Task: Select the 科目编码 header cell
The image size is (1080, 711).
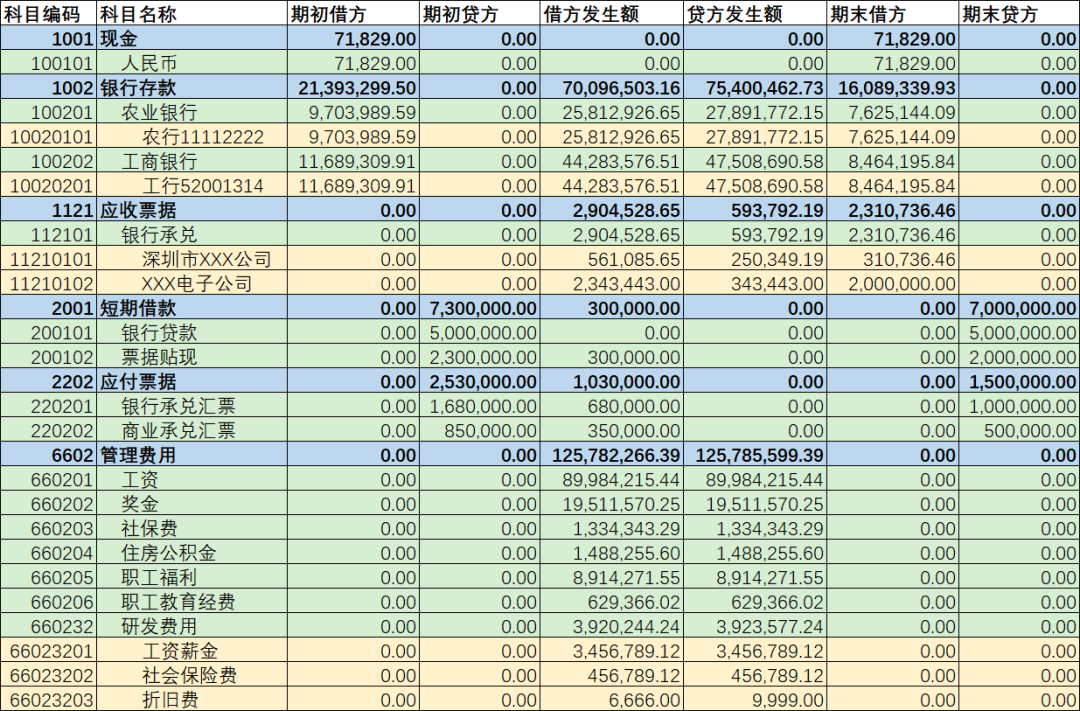Action: click(48, 14)
